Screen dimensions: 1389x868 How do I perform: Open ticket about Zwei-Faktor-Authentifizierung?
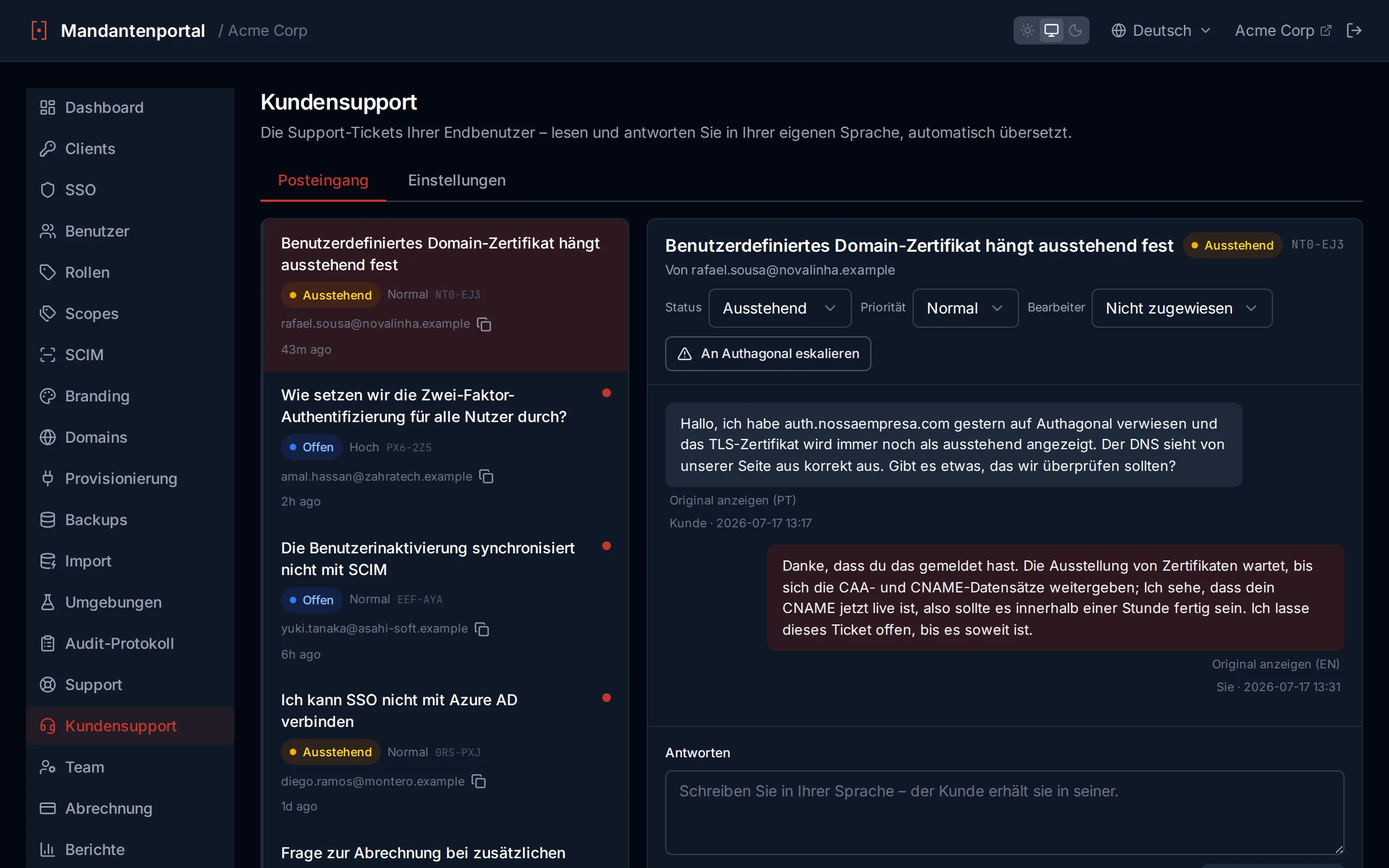pos(445,448)
